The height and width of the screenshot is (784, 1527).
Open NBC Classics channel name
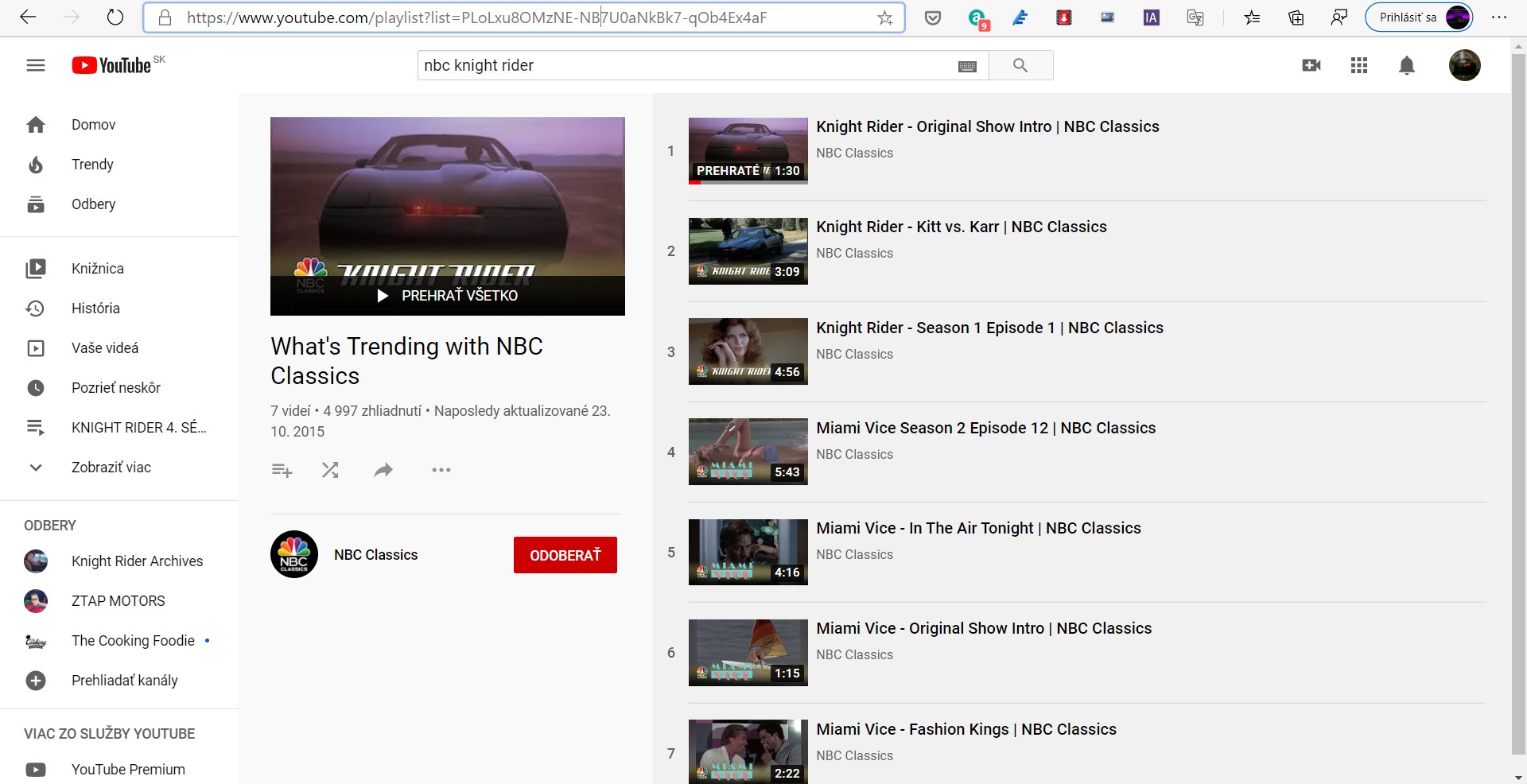376,555
